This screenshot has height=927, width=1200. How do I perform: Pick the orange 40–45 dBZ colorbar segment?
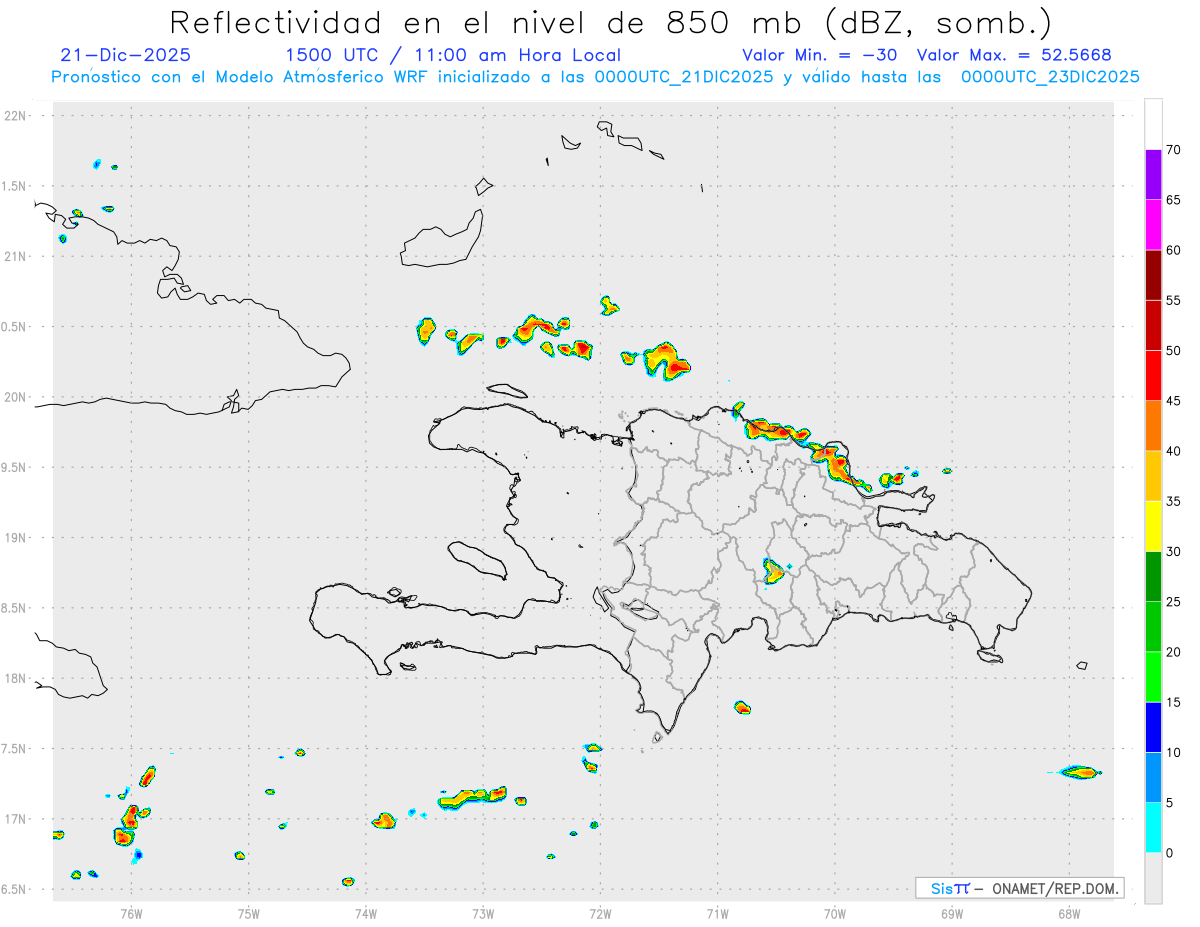tap(1153, 426)
